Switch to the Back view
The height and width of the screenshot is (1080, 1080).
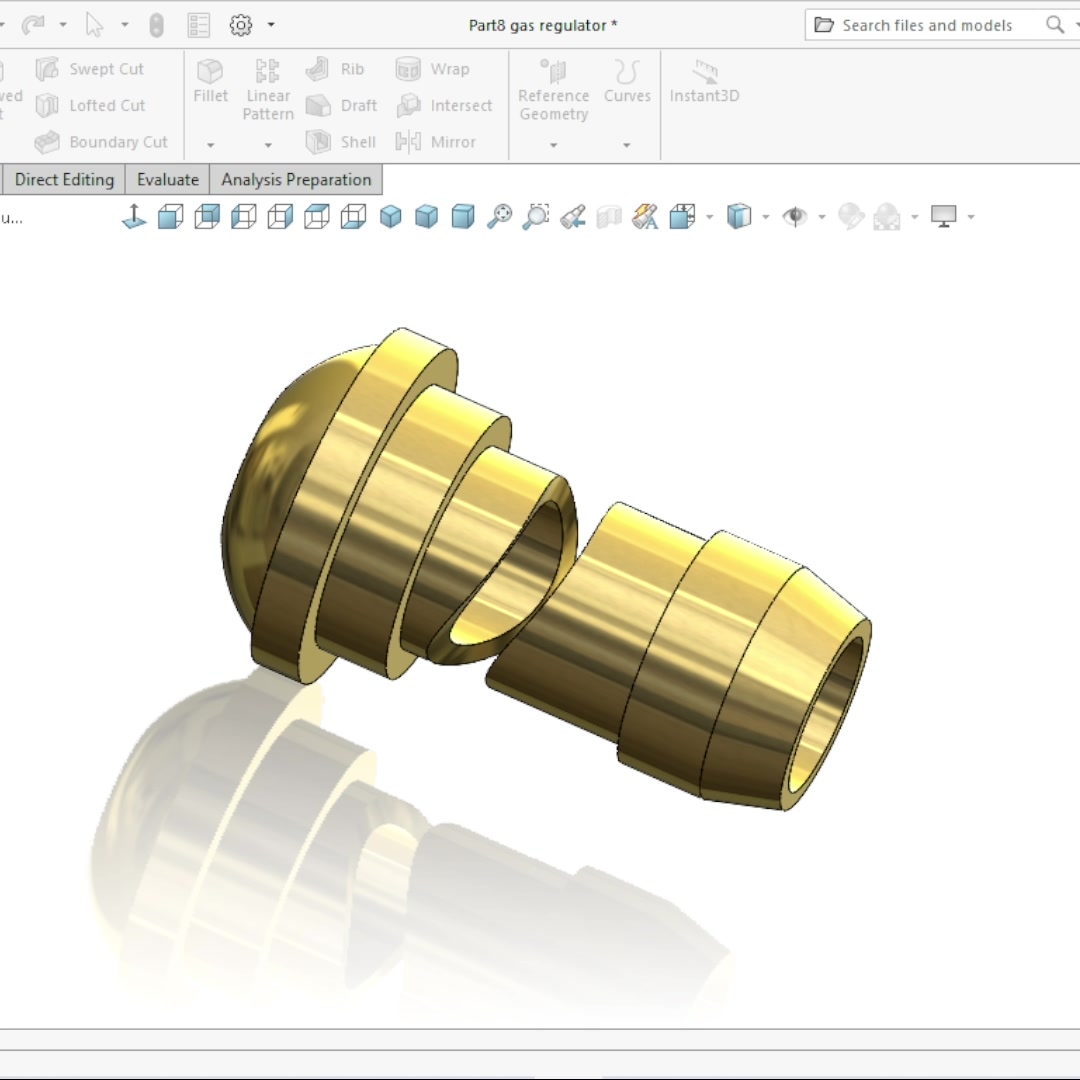click(207, 216)
